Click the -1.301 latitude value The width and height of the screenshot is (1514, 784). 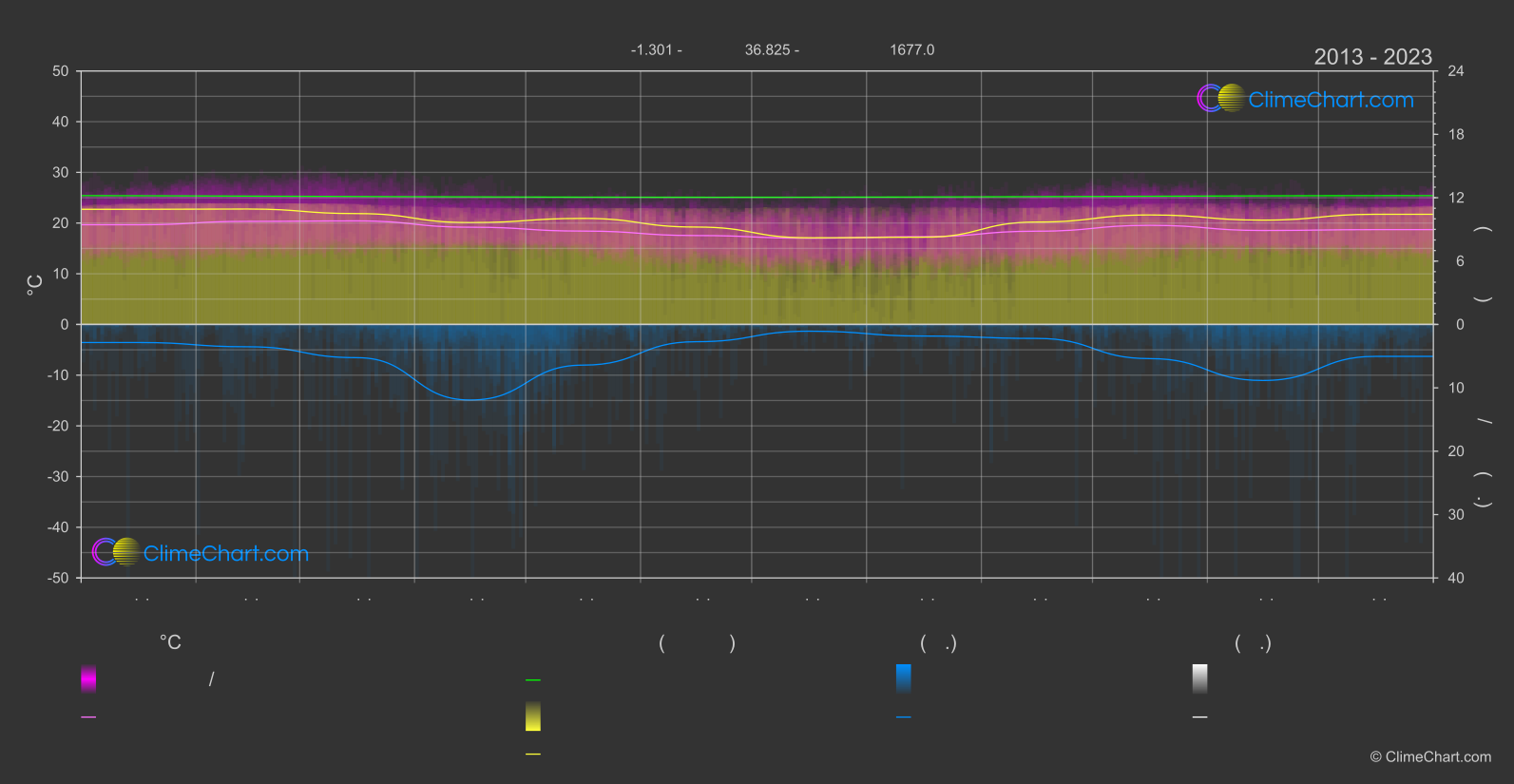coord(651,49)
